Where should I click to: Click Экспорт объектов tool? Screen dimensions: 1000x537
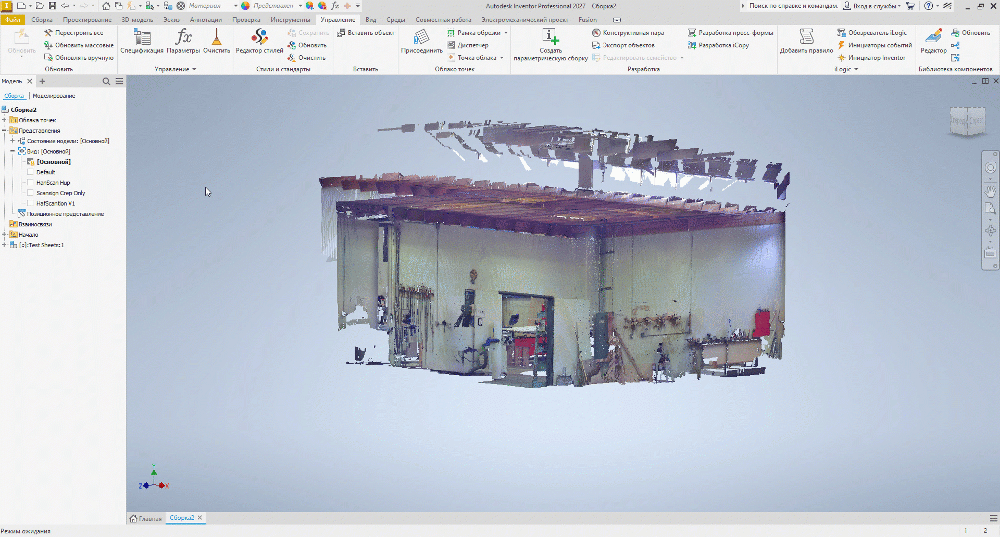point(623,45)
